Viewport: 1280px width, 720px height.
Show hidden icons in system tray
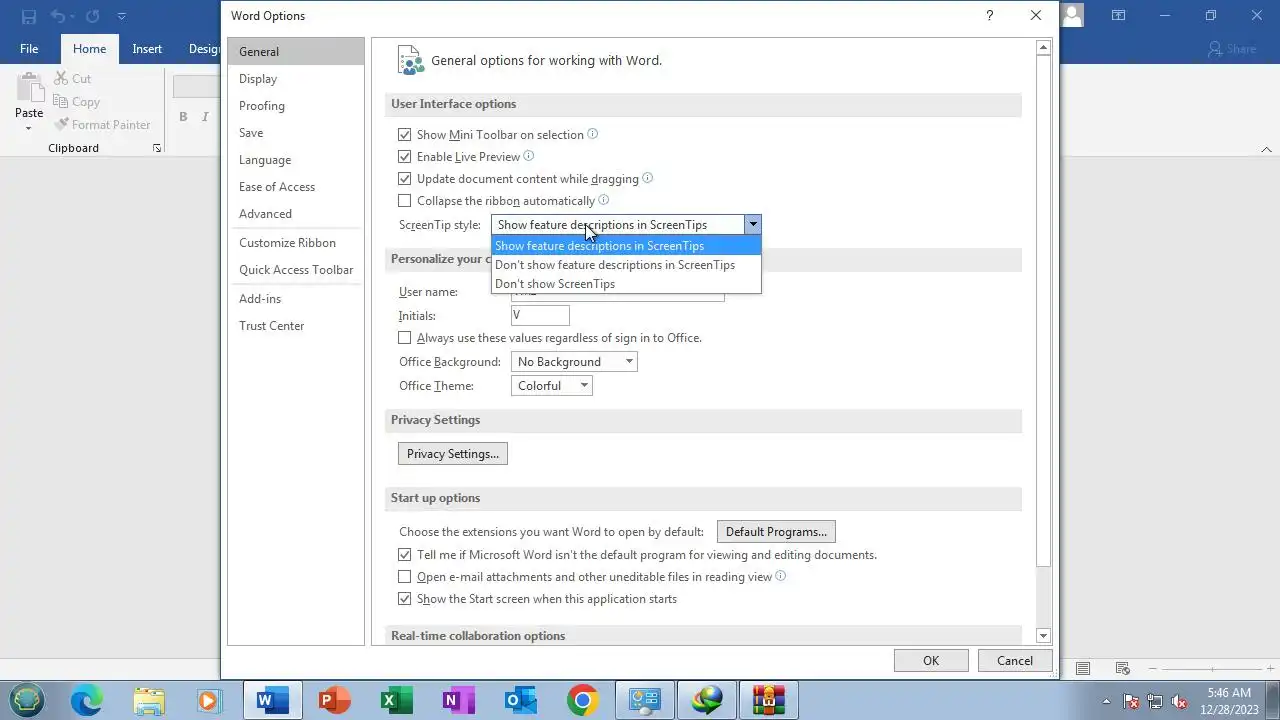pos(1106,701)
